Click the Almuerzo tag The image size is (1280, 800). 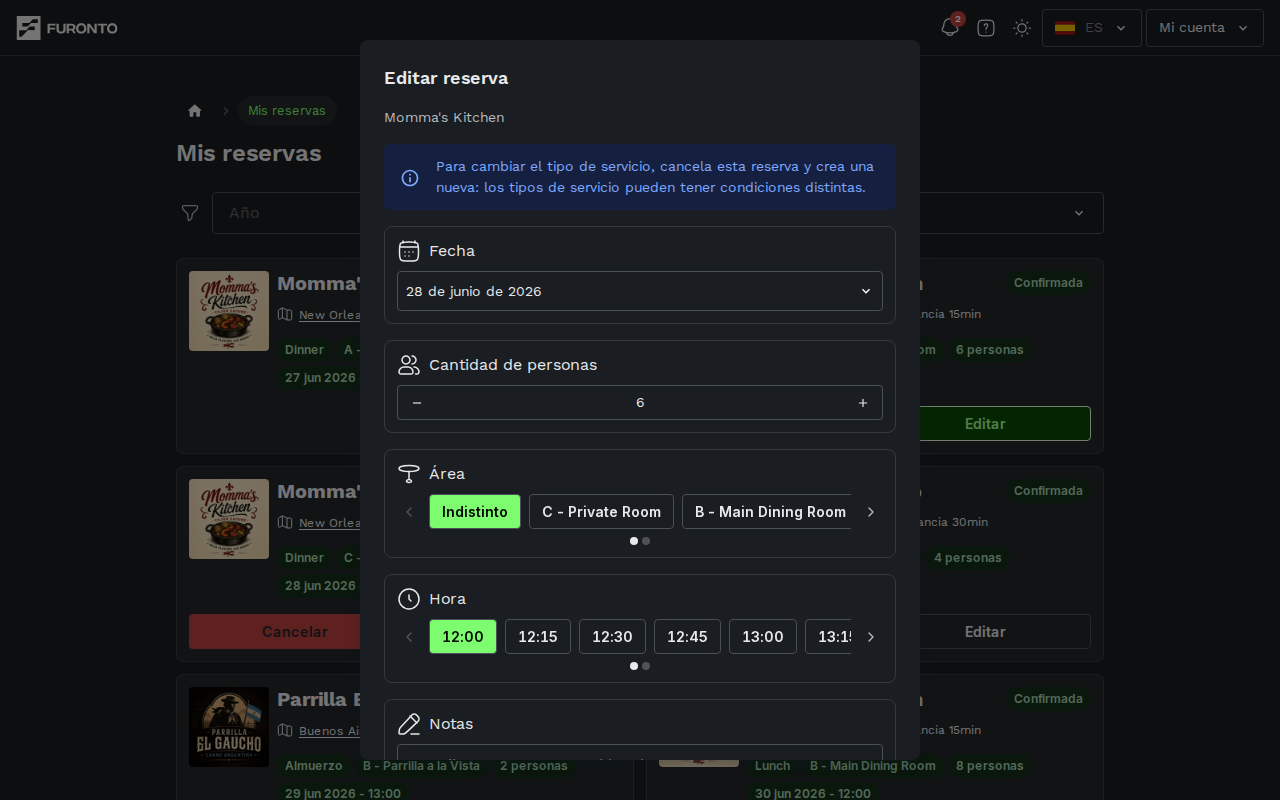click(x=314, y=766)
